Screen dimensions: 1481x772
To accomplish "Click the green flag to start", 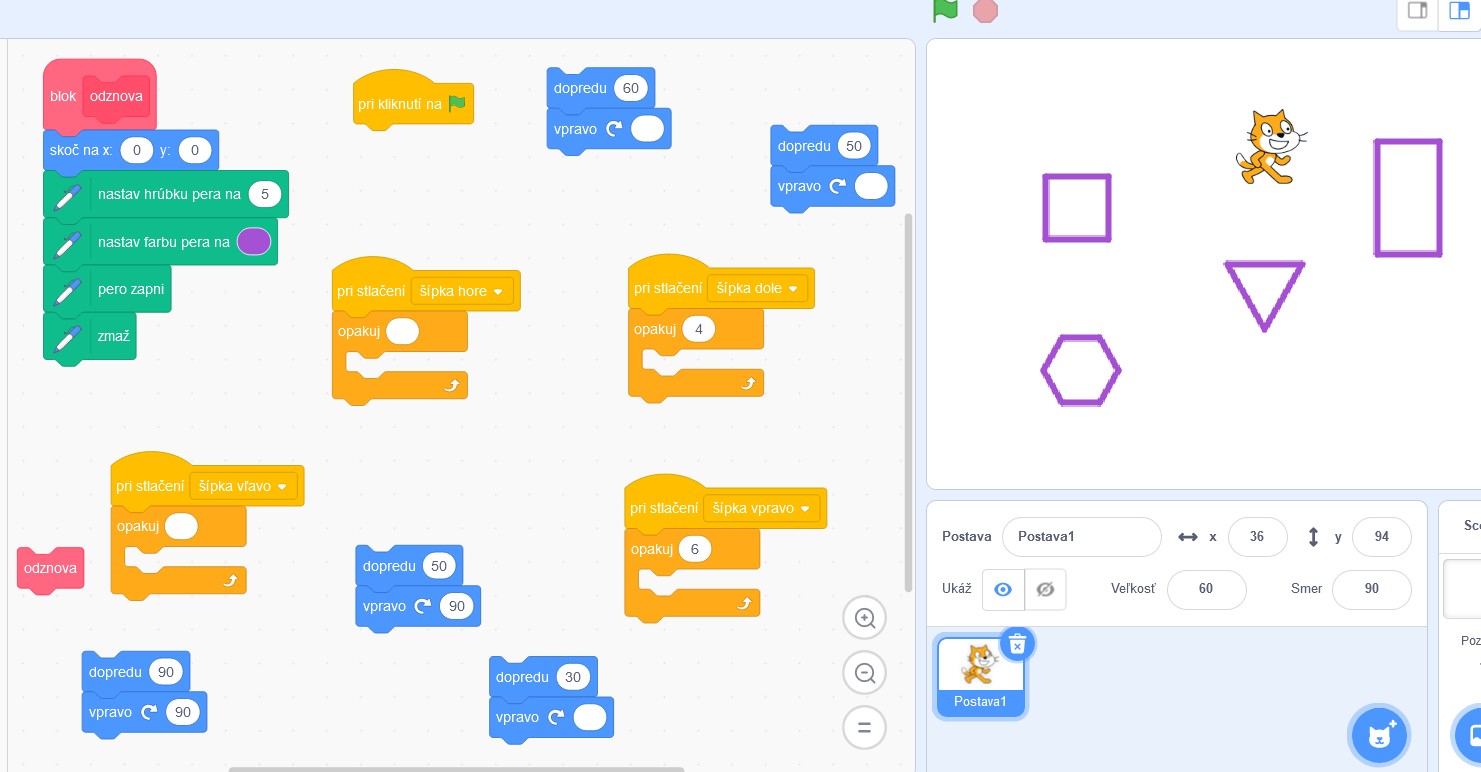I will coord(945,10).
